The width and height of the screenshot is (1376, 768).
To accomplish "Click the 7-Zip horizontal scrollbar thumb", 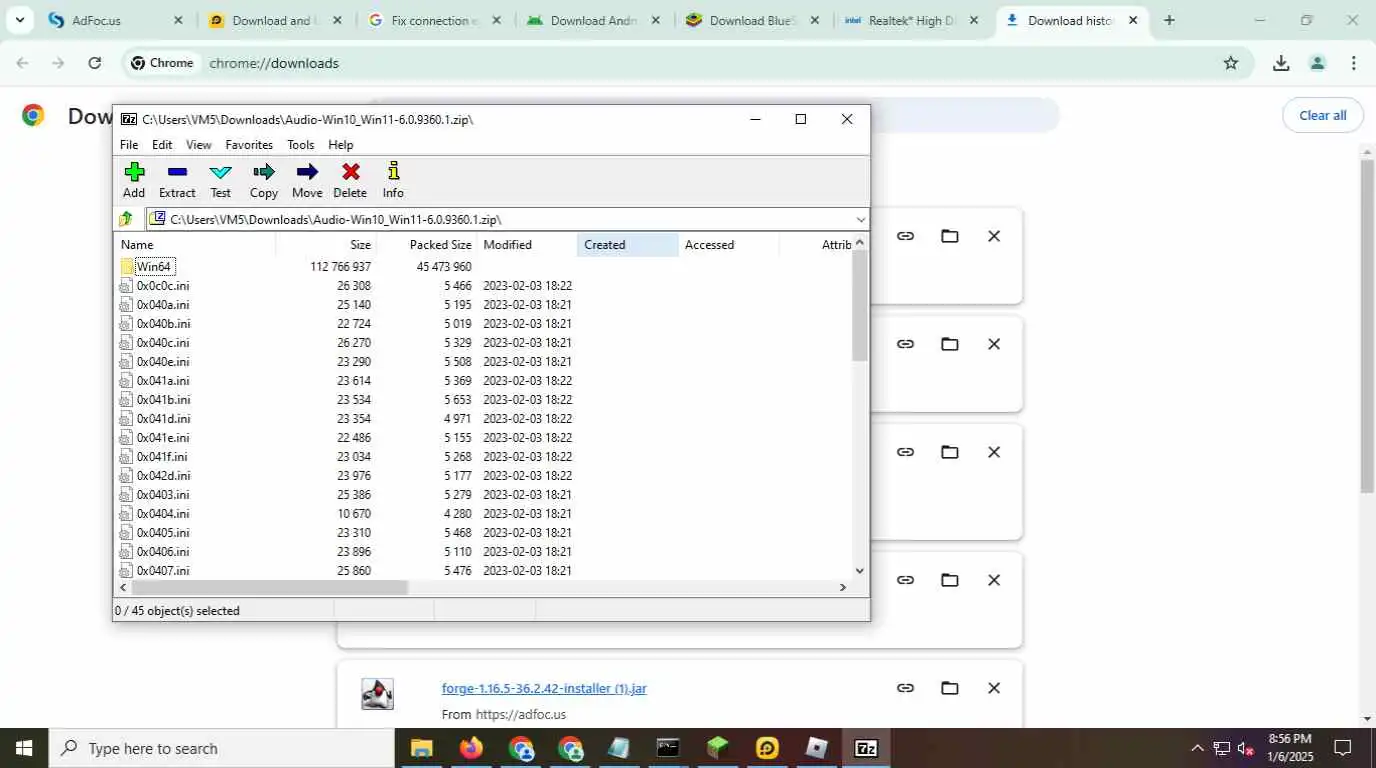I will 269,587.
